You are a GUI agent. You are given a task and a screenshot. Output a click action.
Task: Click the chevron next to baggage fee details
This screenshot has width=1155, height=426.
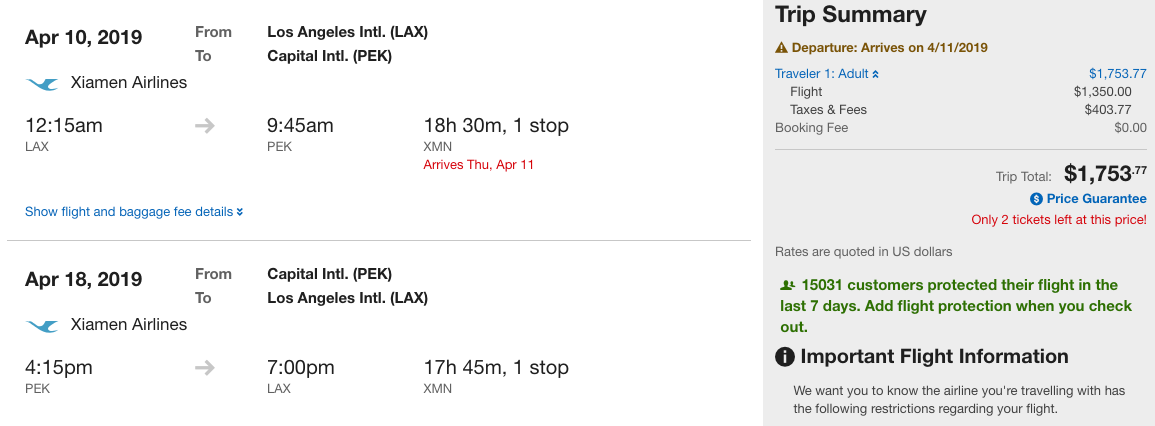[x=240, y=212]
